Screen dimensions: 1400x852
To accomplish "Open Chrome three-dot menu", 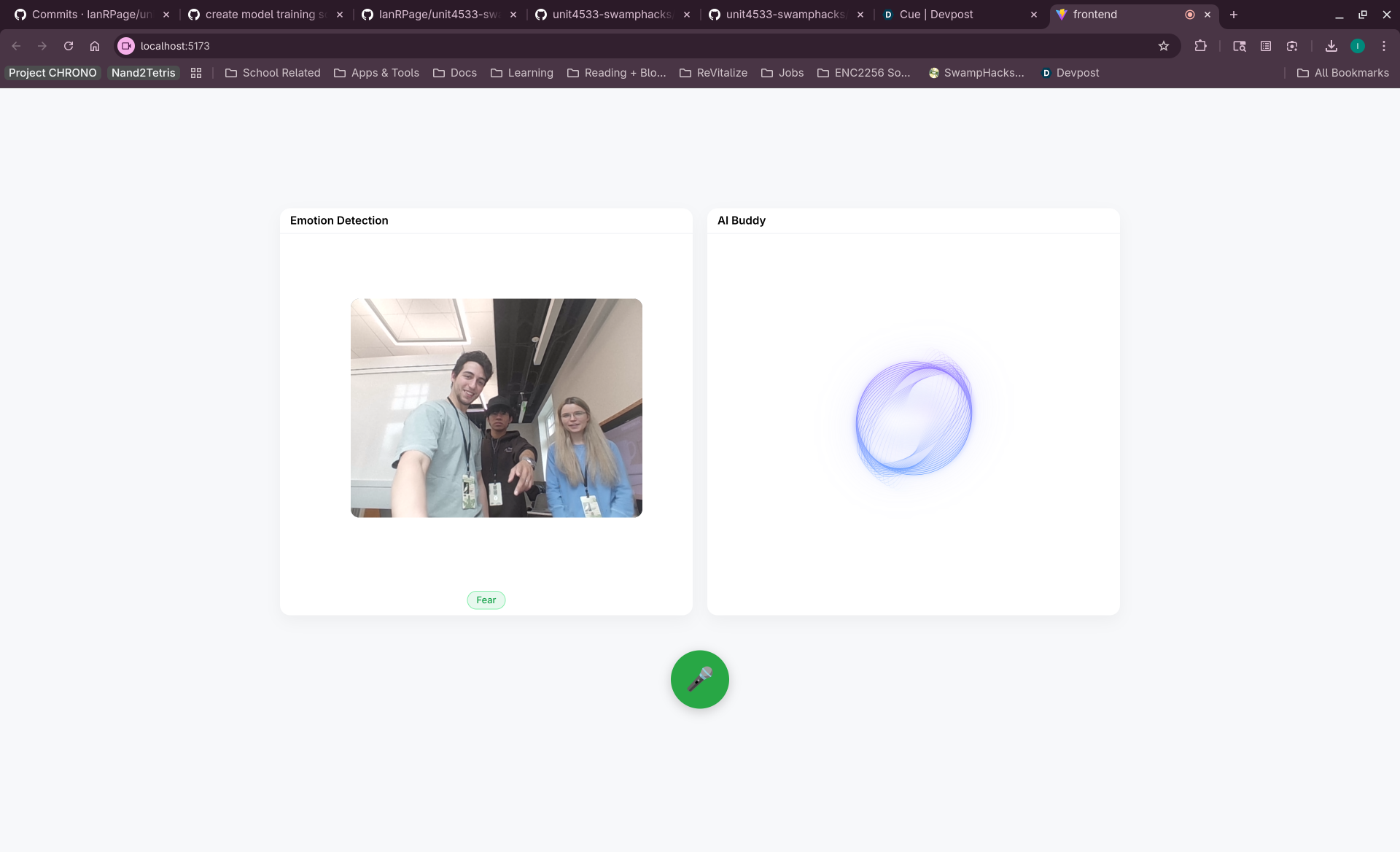I will coord(1384,46).
